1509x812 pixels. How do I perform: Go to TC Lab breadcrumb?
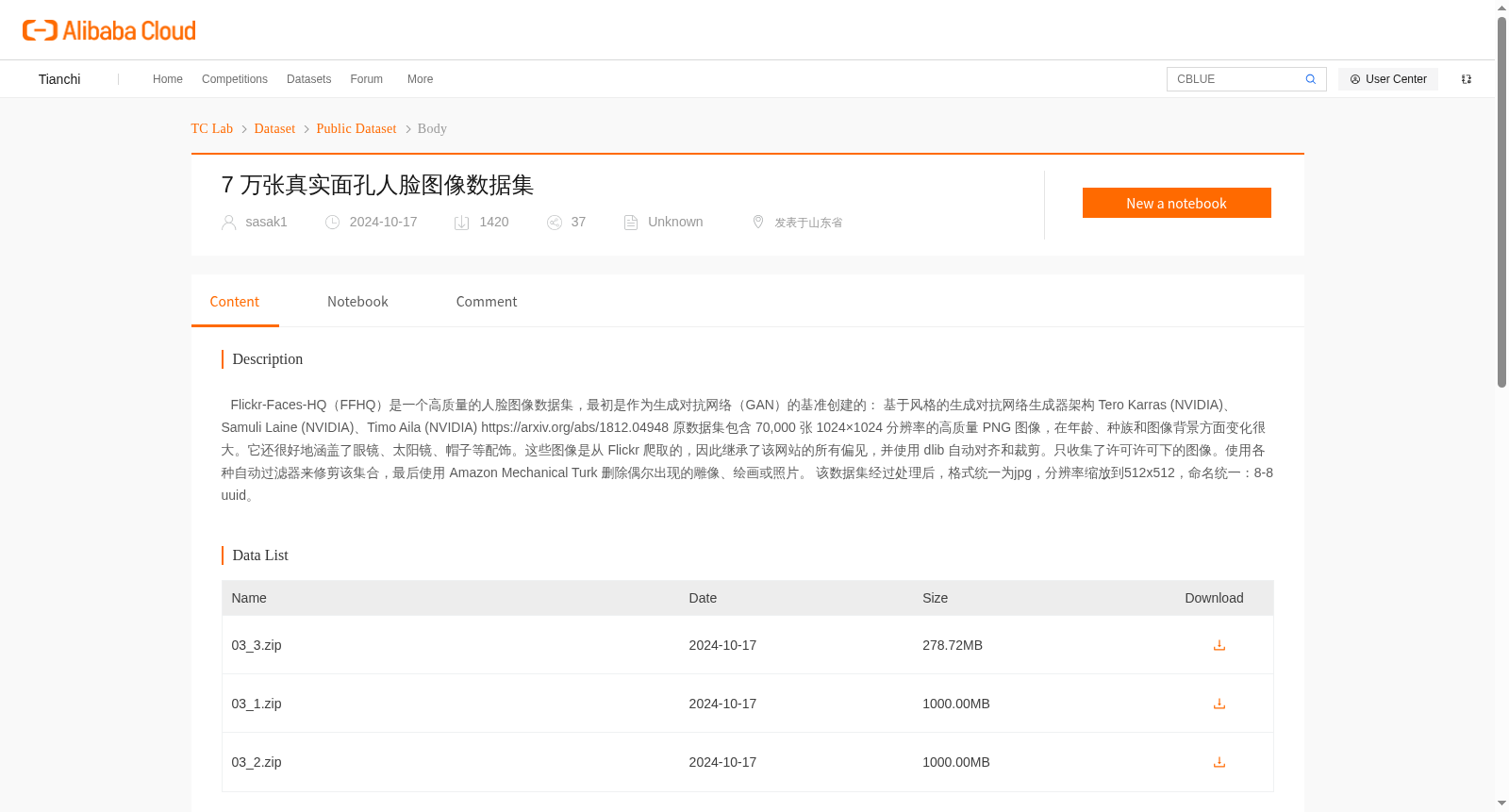(212, 128)
